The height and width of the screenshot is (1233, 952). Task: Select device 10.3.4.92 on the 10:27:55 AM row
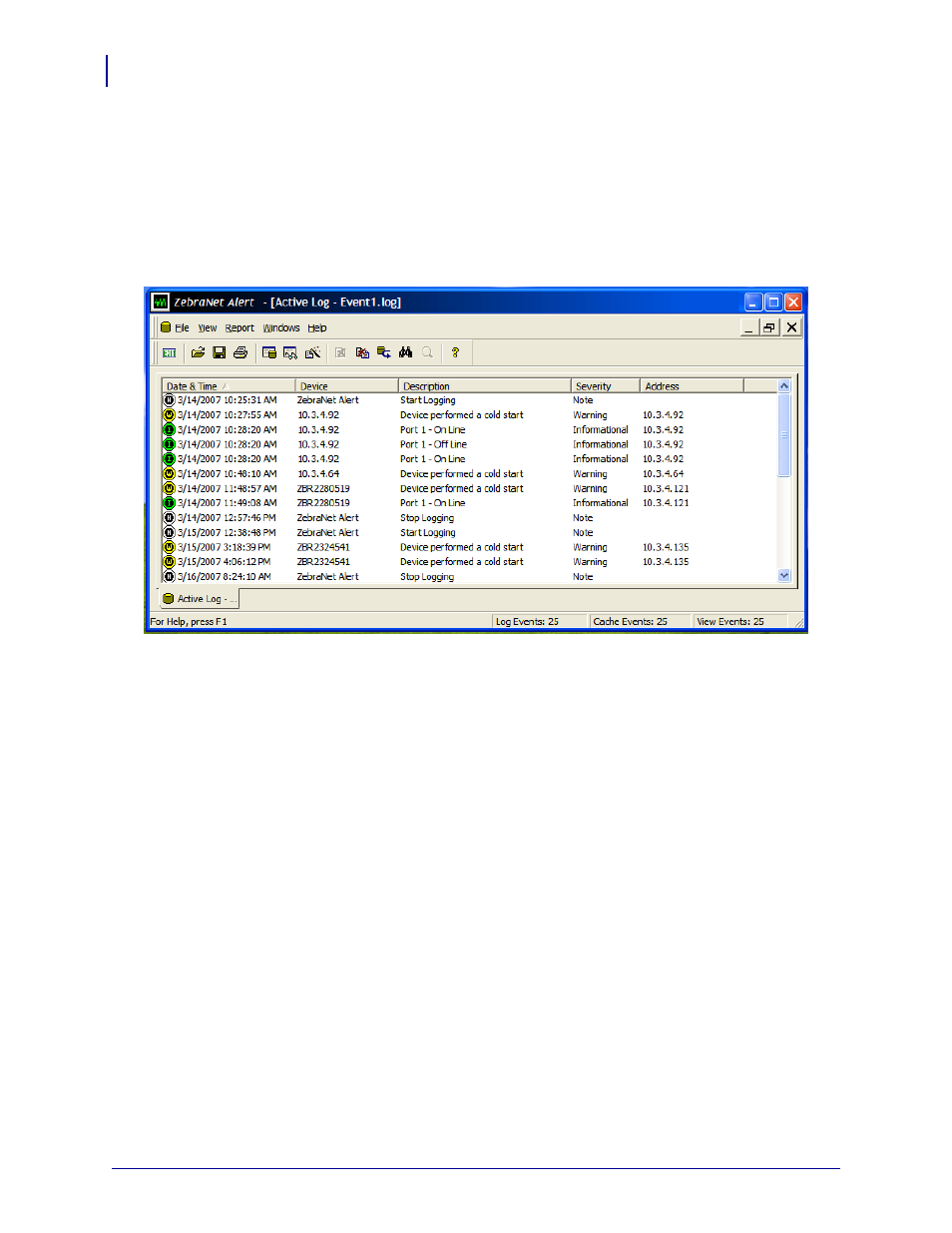tap(318, 415)
